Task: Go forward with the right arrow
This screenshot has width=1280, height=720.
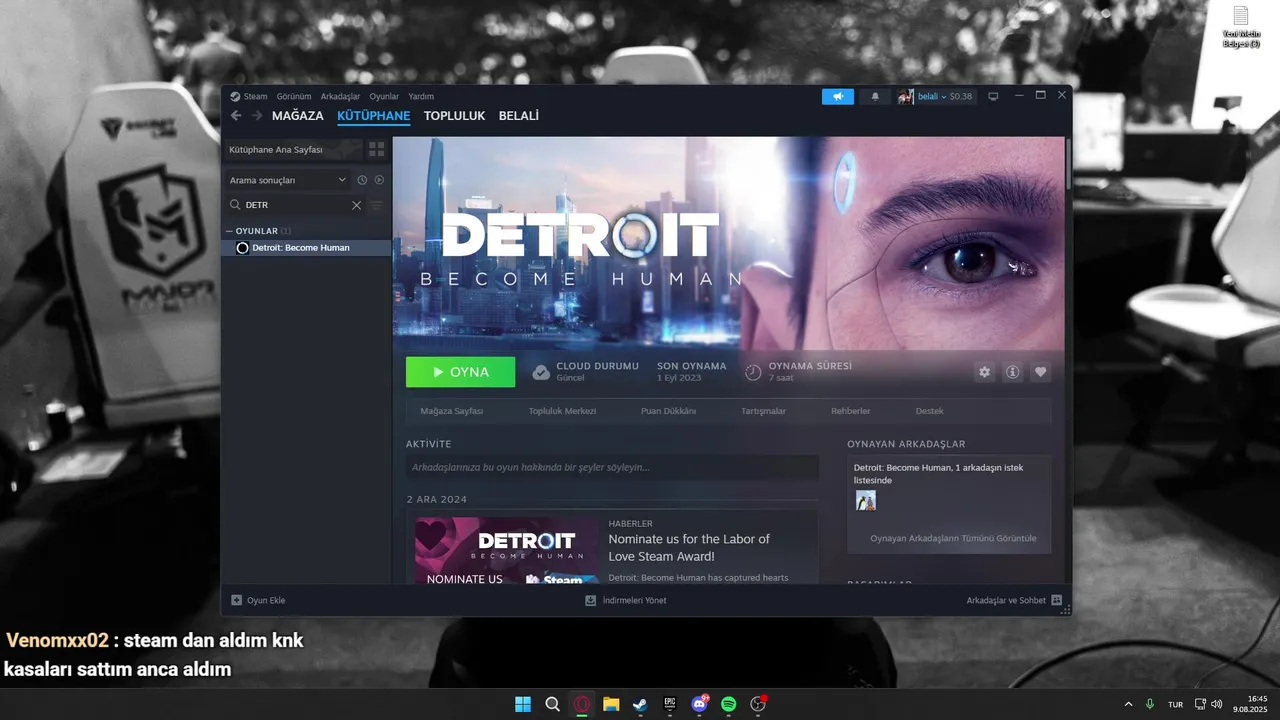Action: pyautogui.click(x=257, y=116)
